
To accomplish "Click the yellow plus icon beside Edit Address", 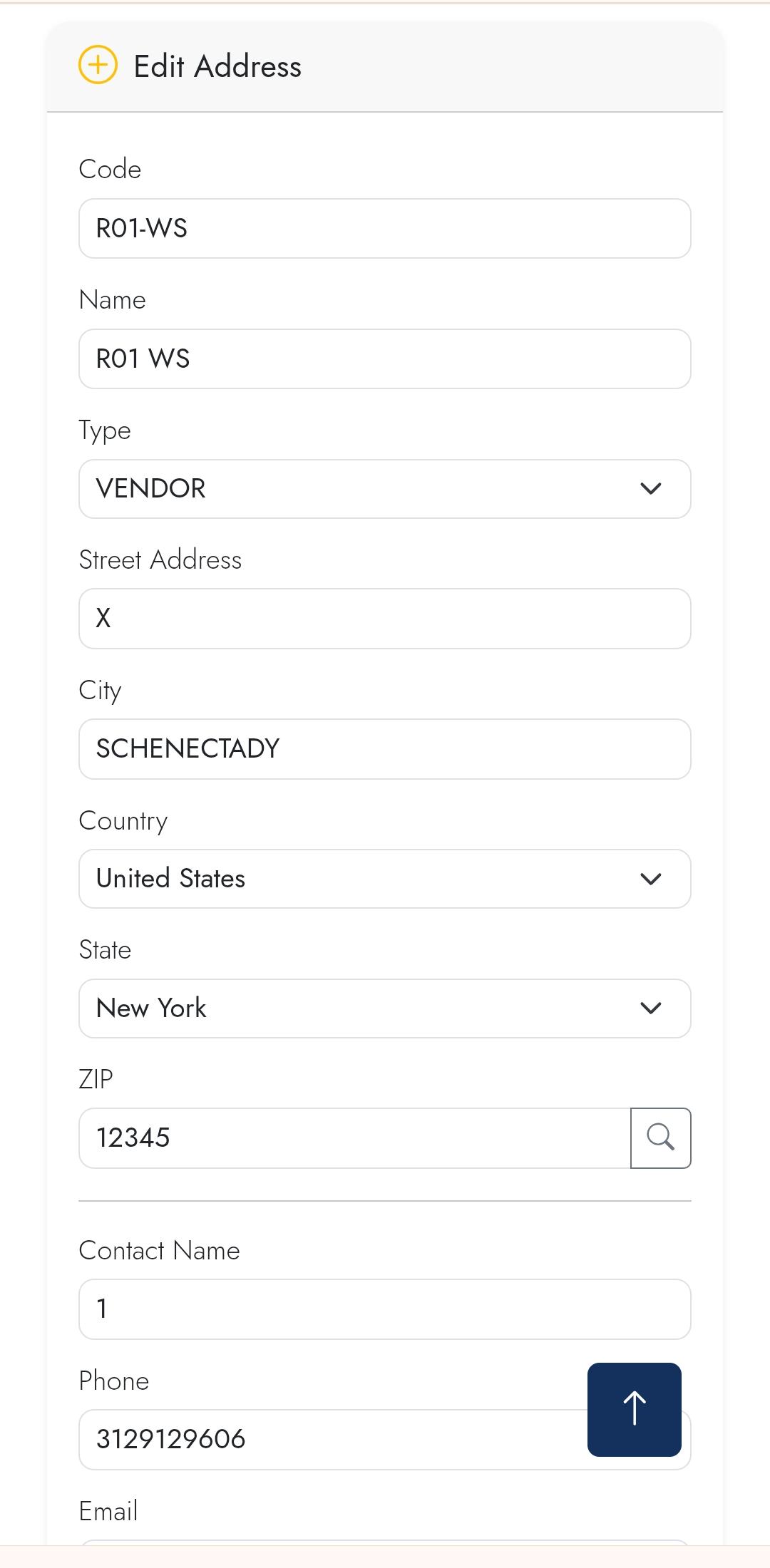I will click(98, 66).
